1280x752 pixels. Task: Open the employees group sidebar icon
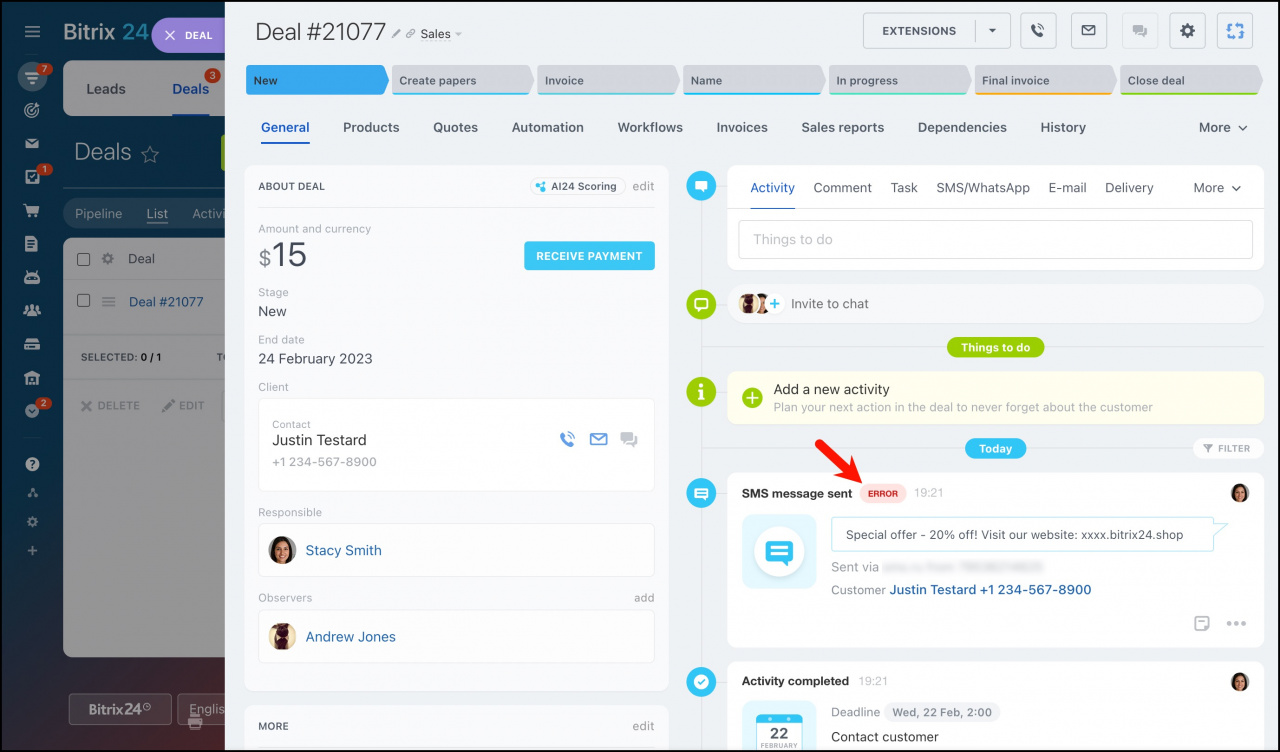pos(32,311)
